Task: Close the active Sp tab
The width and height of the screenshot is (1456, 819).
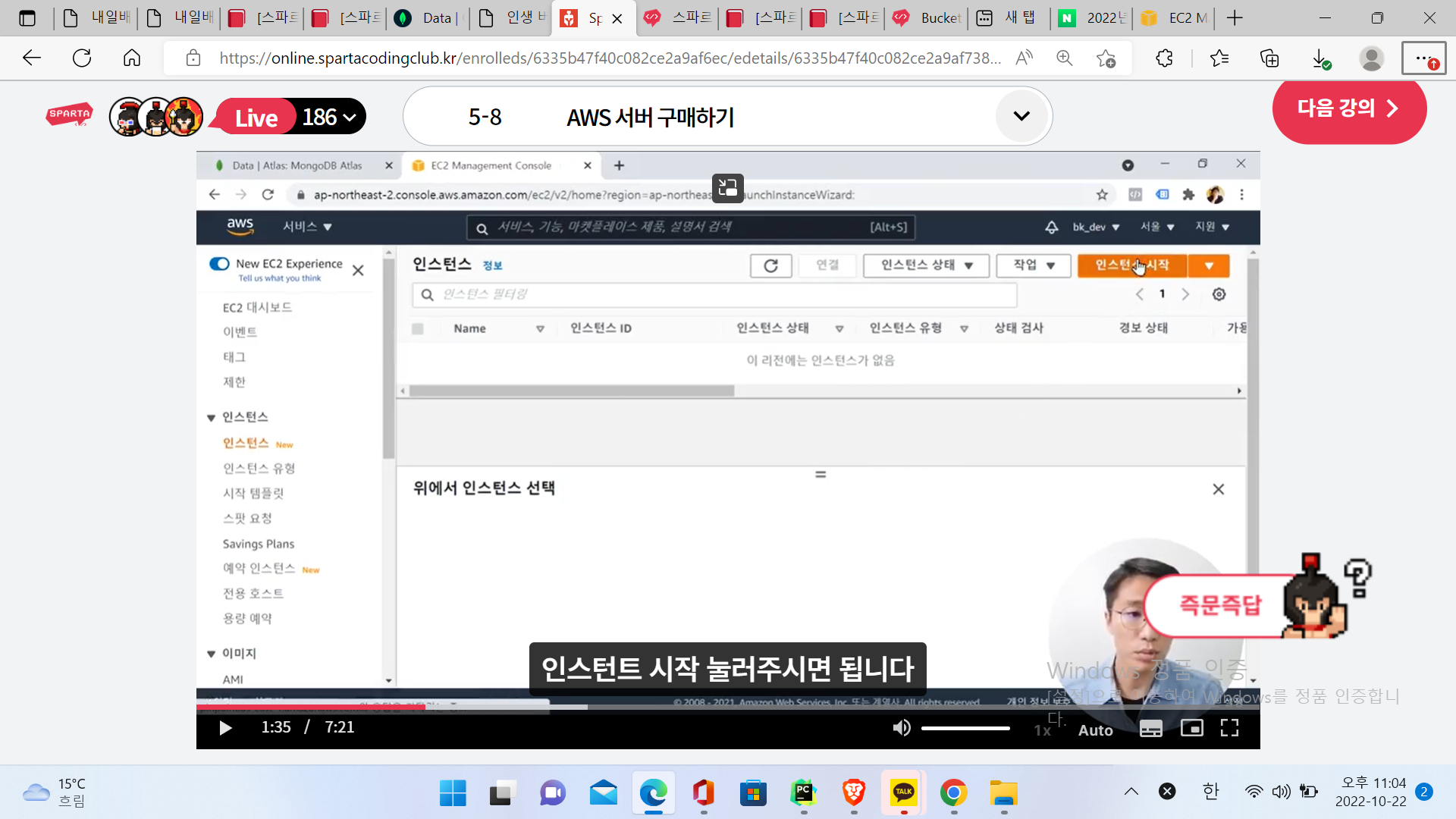Action: tap(617, 19)
